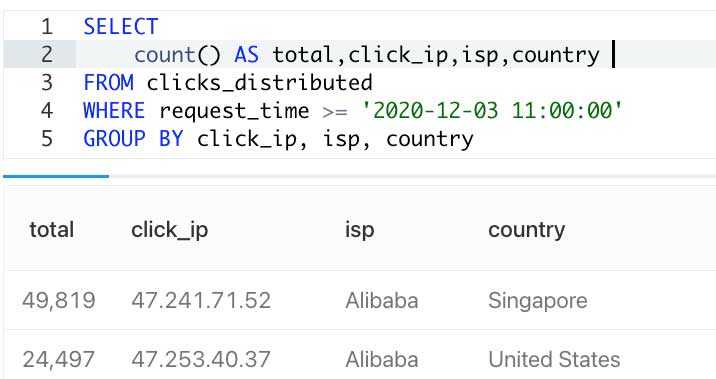
Task: Sort by the isp column header
Action: click(359, 230)
